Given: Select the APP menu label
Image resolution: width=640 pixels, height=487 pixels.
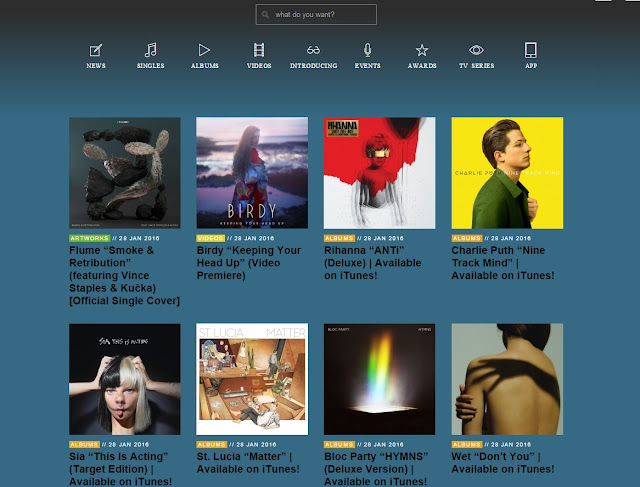Looking at the screenshot, I should point(531,66).
